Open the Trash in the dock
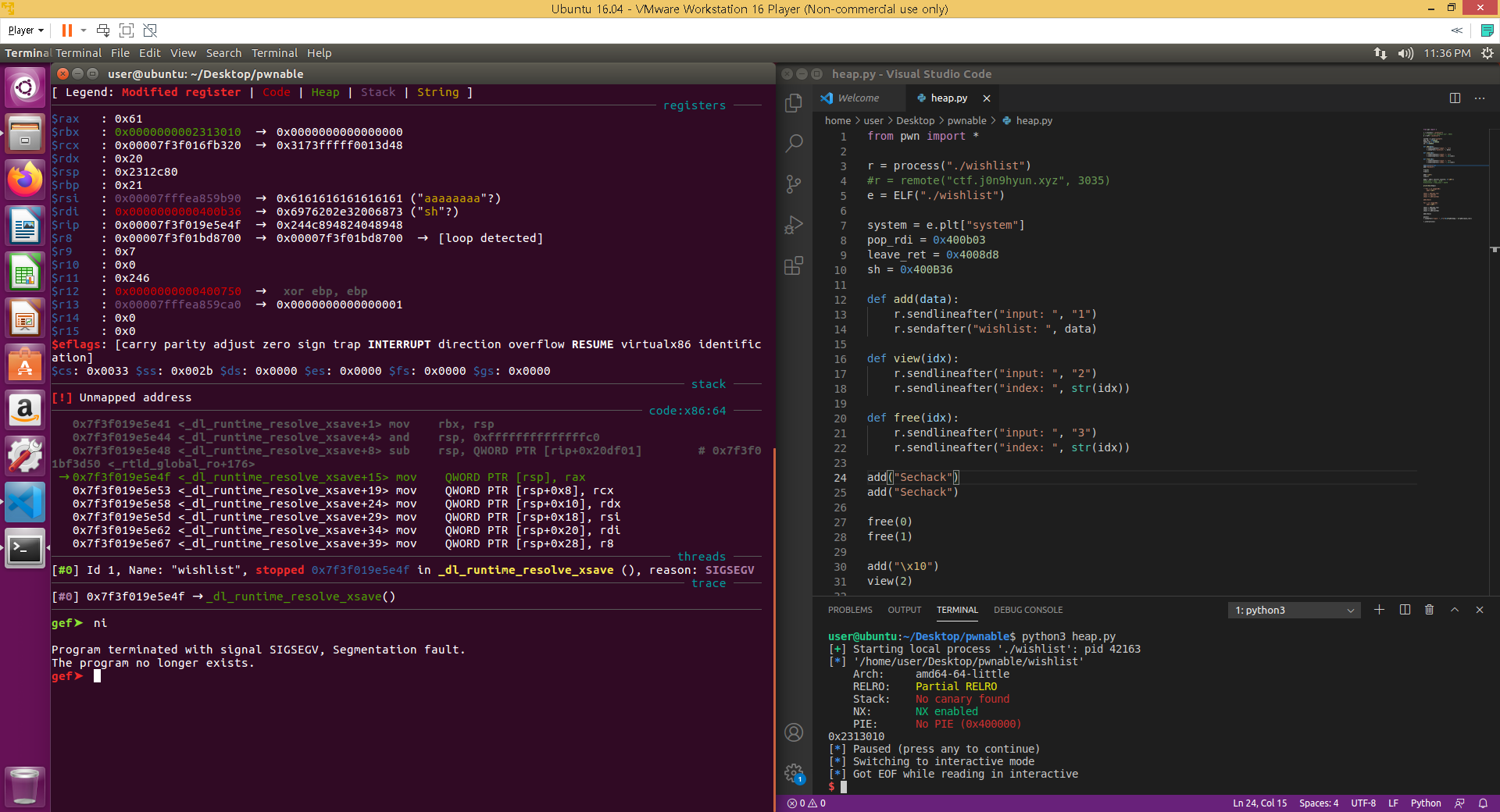This screenshot has width=1500, height=812. coord(25,785)
